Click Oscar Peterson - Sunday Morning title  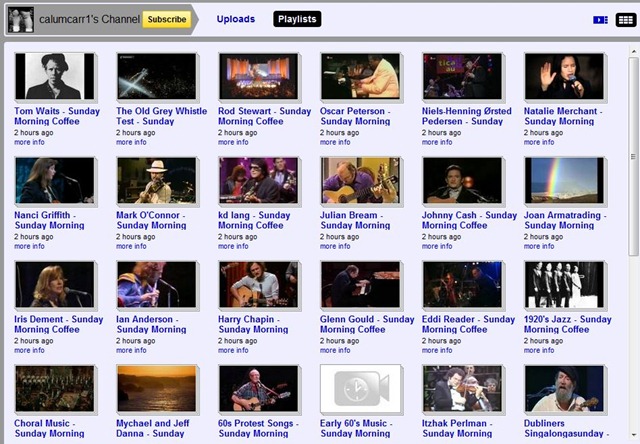coord(355,116)
